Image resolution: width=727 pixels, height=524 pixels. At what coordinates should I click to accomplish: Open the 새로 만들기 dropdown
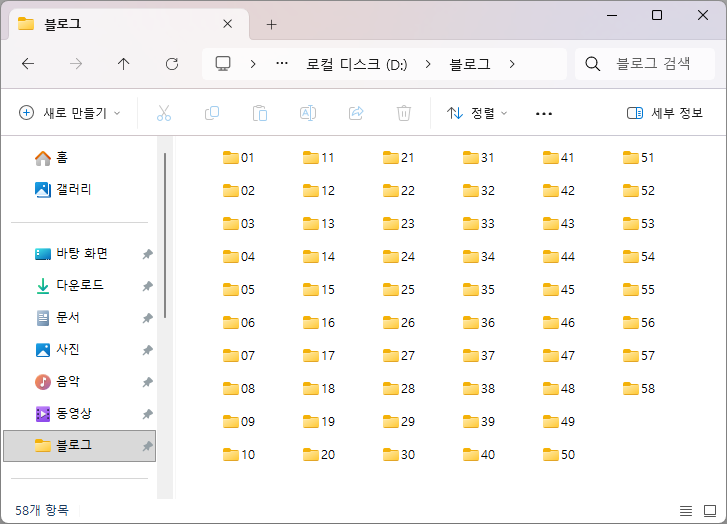pyautogui.click(x=70, y=113)
